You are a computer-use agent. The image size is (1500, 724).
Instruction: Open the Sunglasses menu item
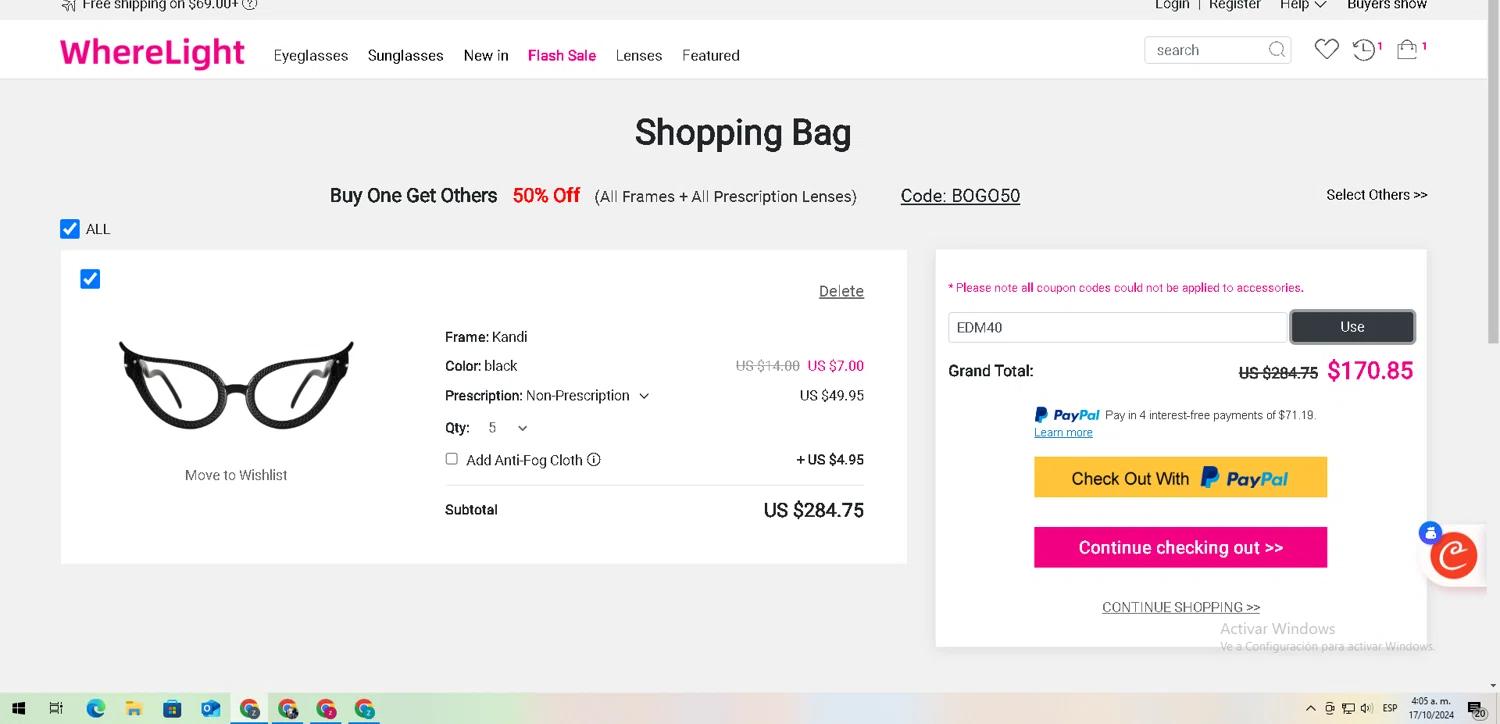click(405, 56)
